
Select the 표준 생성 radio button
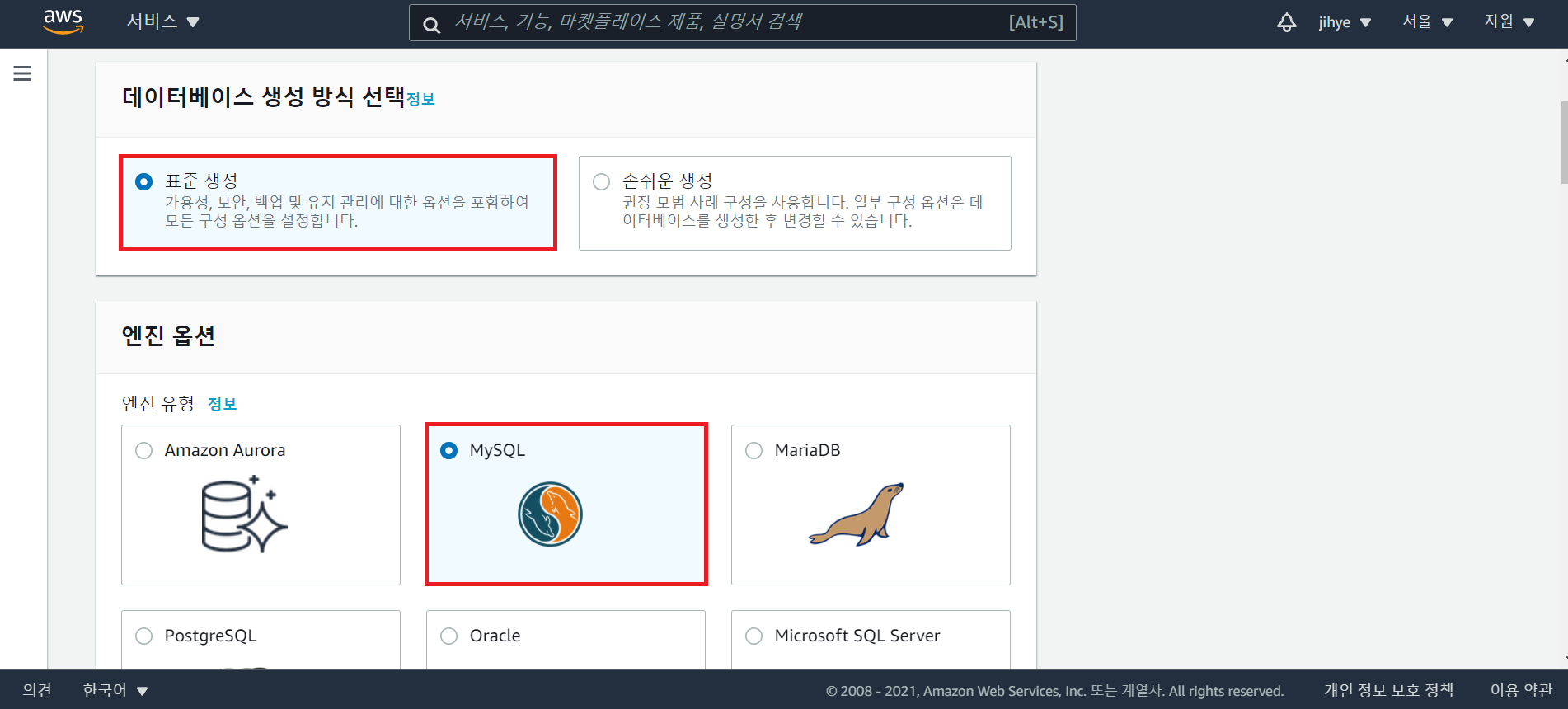click(x=143, y=181)
